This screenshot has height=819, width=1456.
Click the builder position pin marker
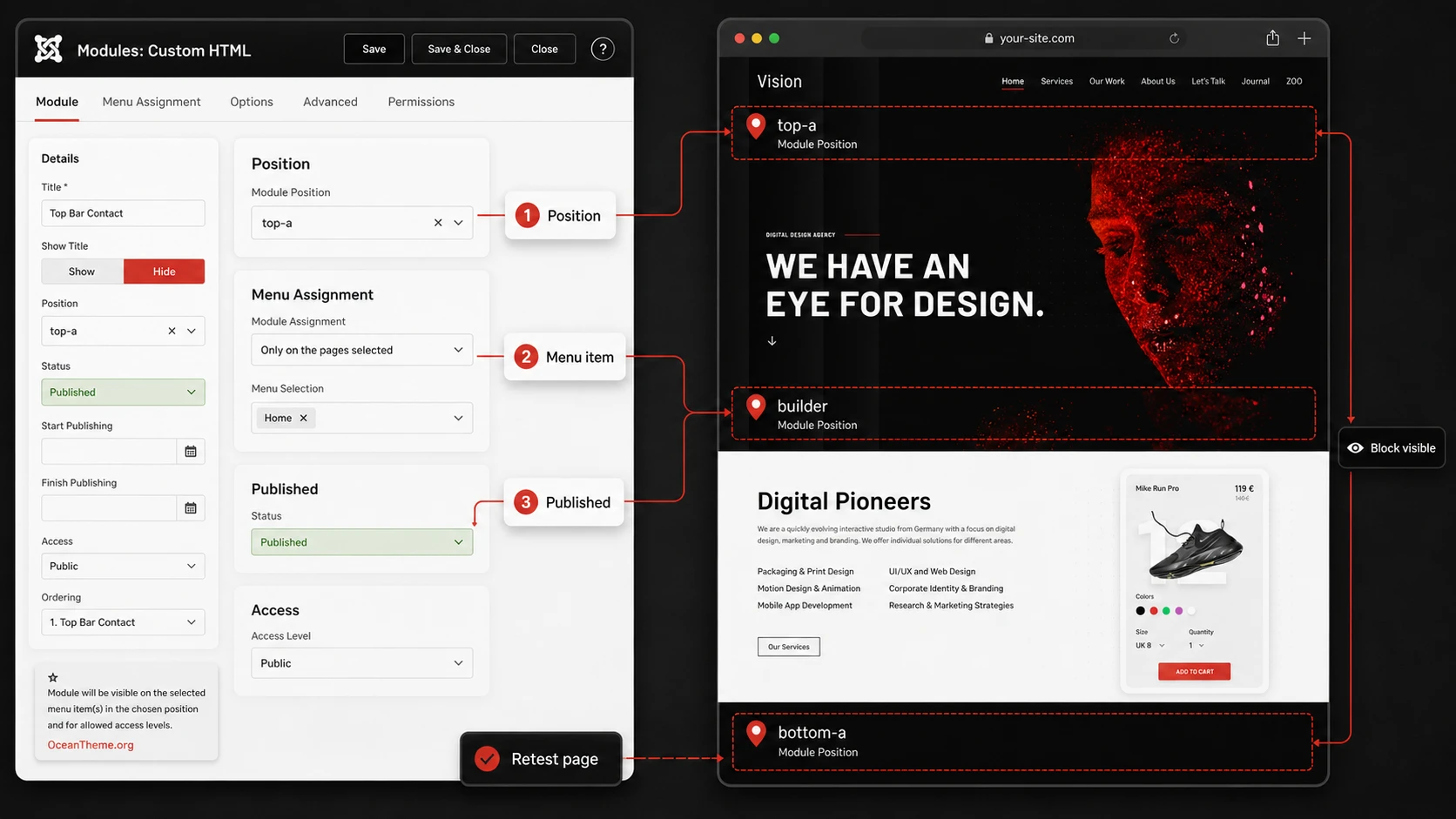tap(756, 407)
